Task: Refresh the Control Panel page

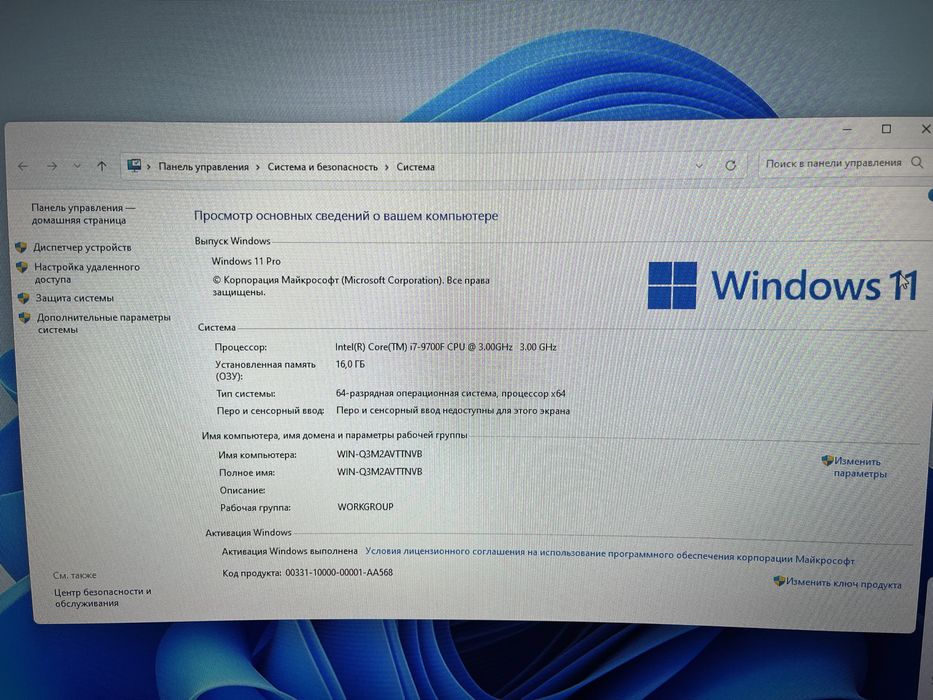Action: pyautogui.click(x=731, y=165)
